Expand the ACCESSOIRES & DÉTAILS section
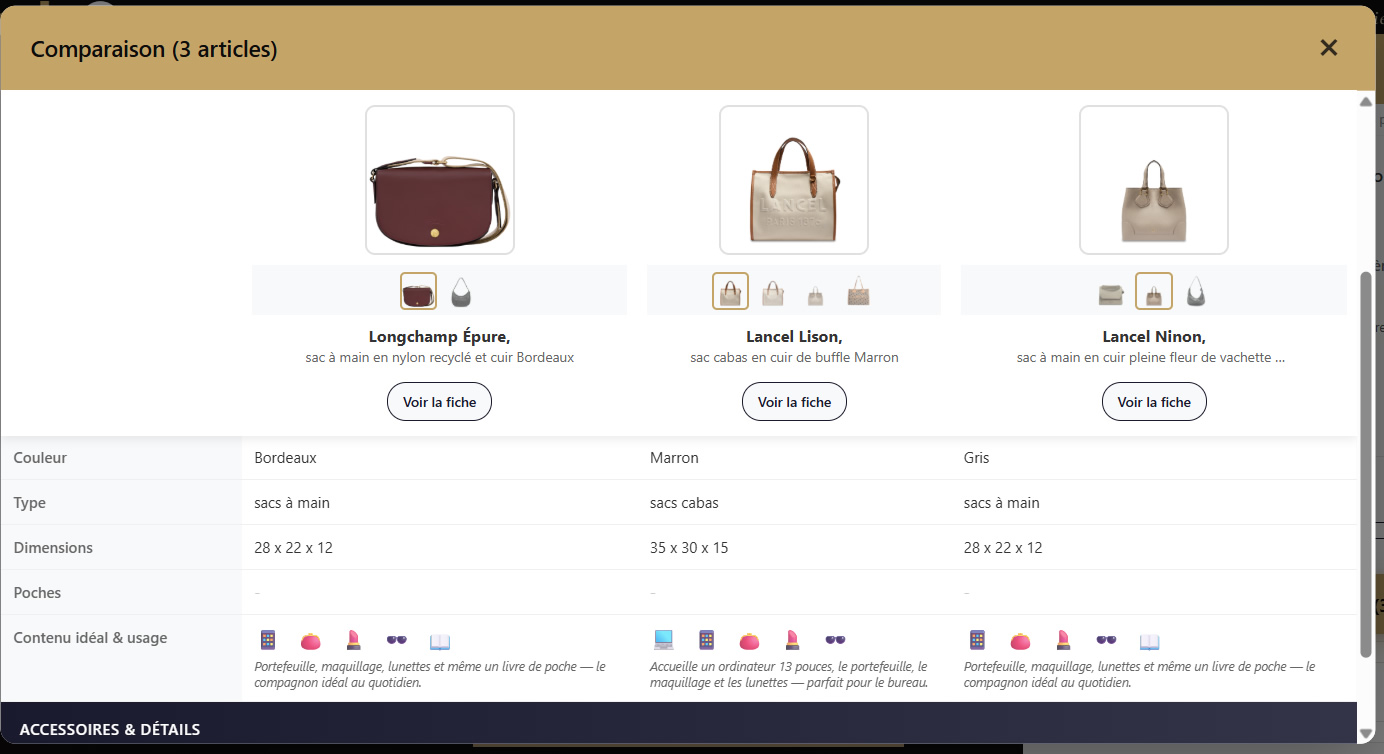This screenshot has height=754, width=1384. coord(110,729)
